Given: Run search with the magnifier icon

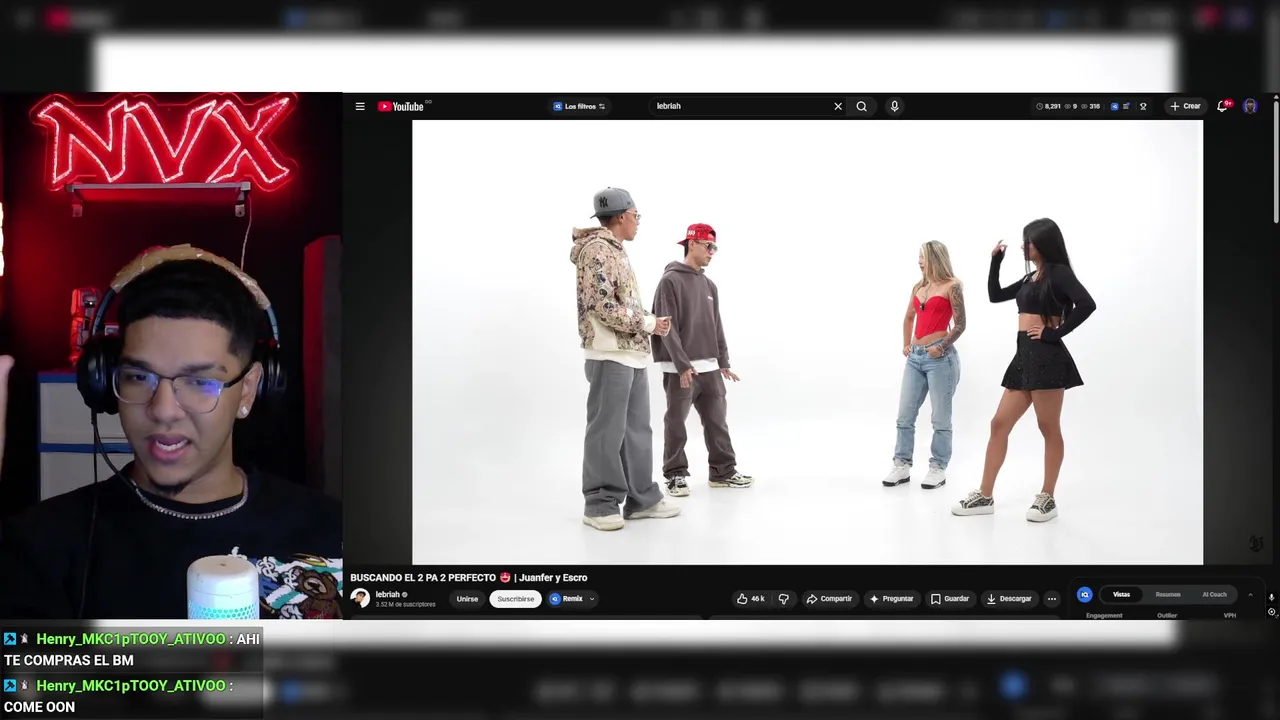Looking at the screenshot, I should coord(861,106).
